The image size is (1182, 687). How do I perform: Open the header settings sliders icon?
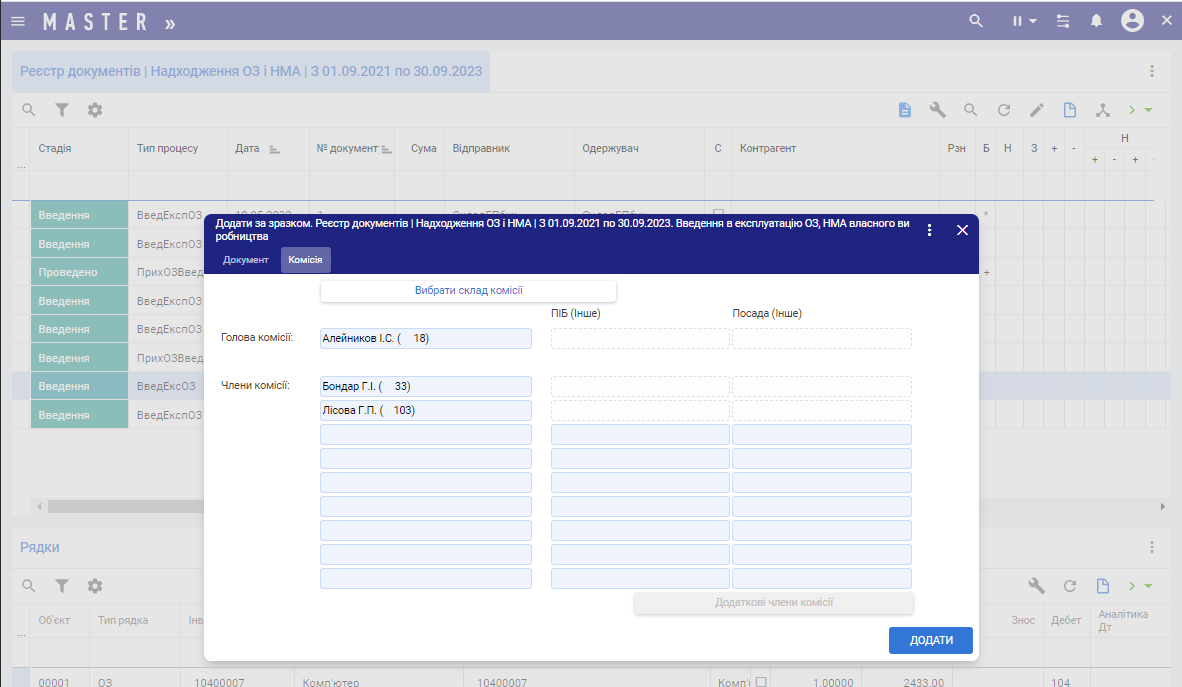[x=1063, y=21]
